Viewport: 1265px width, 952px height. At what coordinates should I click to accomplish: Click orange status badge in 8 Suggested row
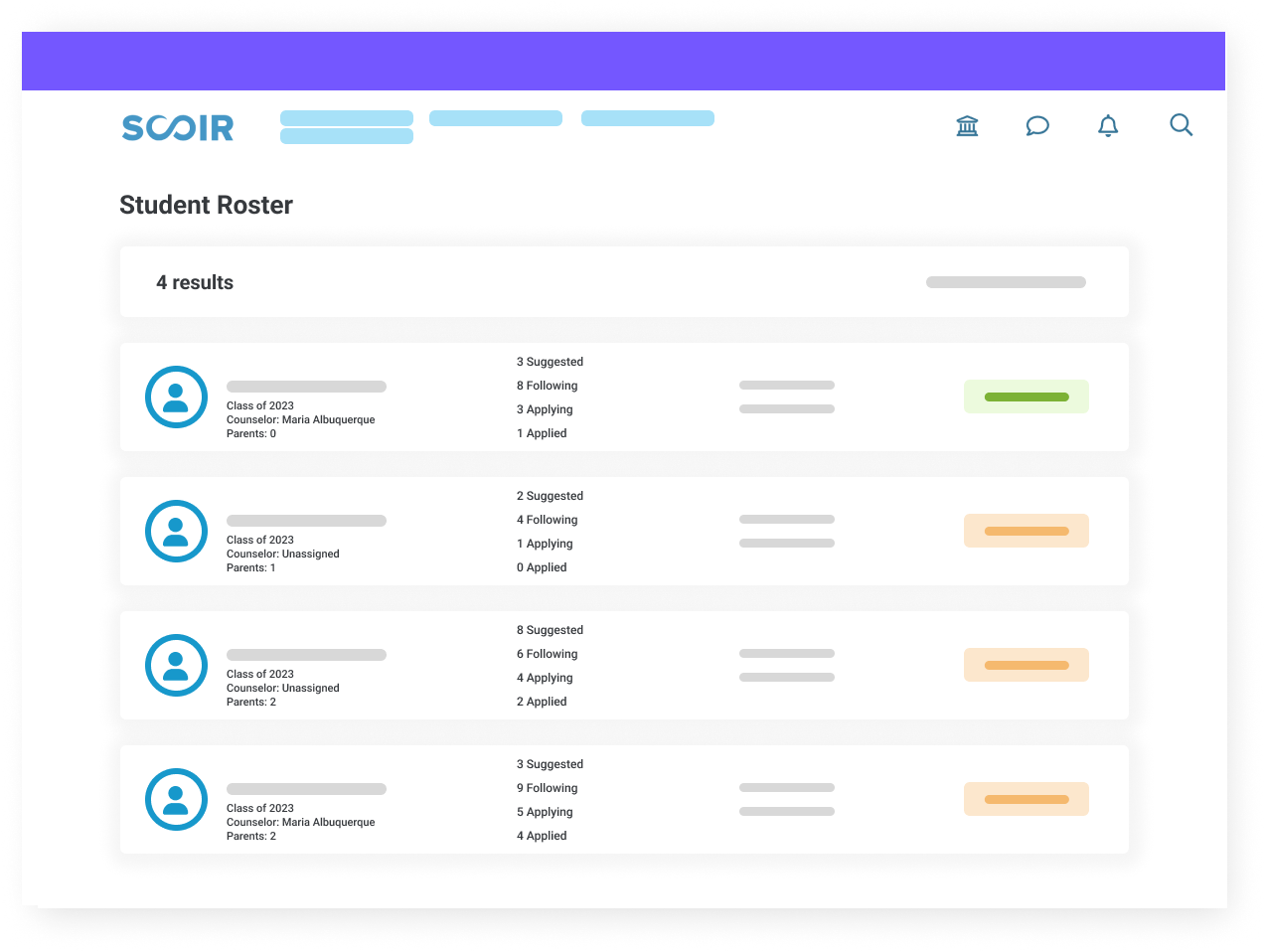tap(1027, 665)
